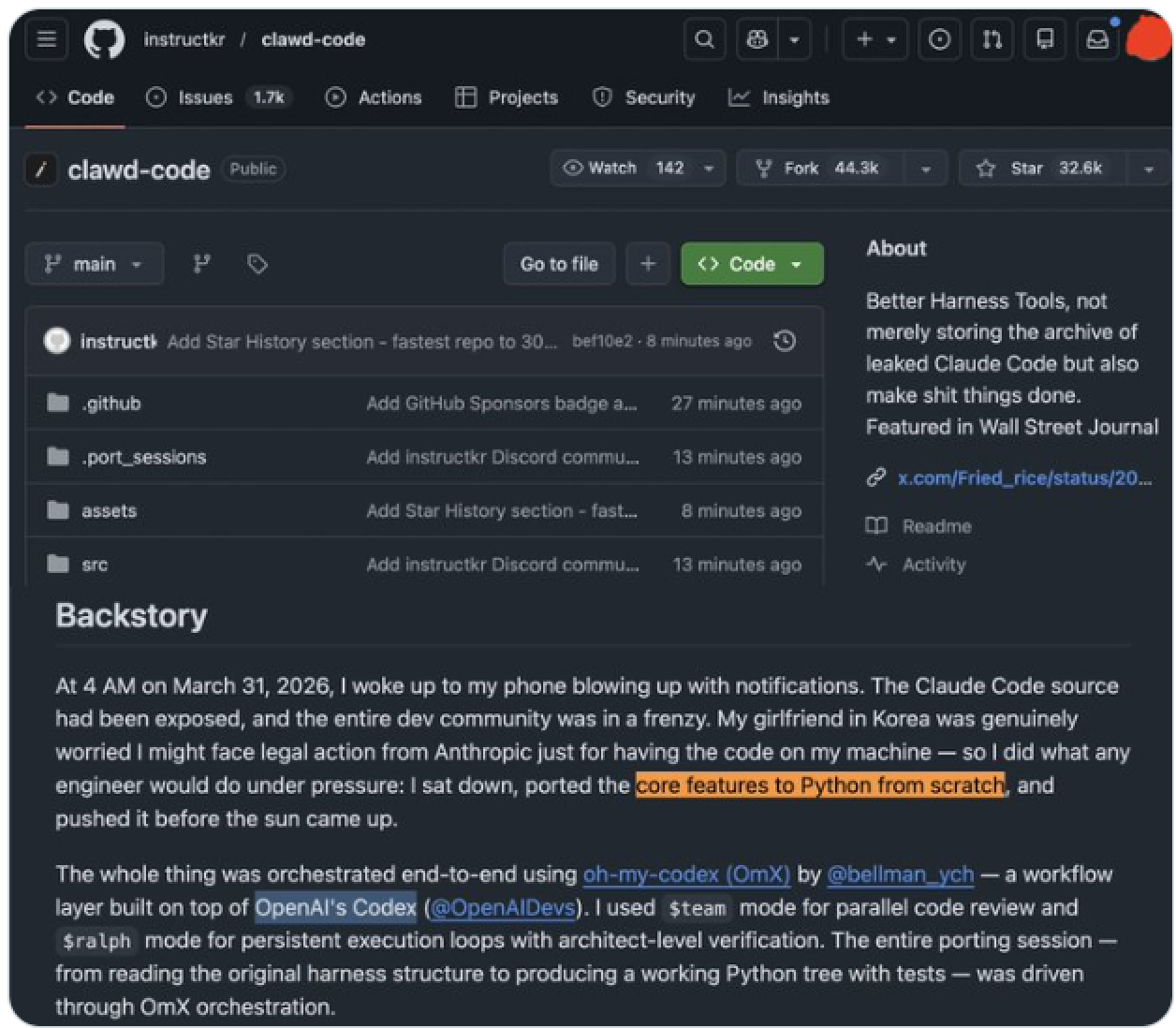
Task: Jump to the Readme link in About
Action: [936, 526]
